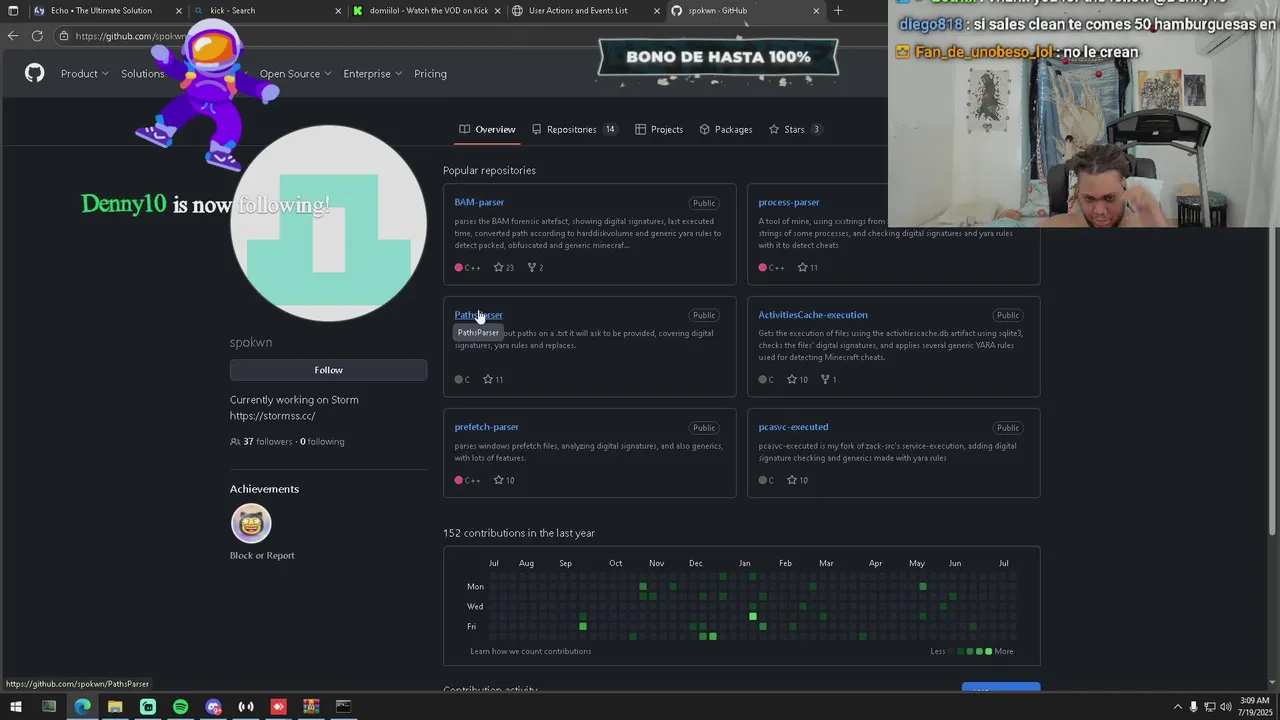Screen dimensions: 1280x720
Task: Open stargazers count 10 on pcasvc-executed
Action: pyautogui.click(x=797, y=480)
